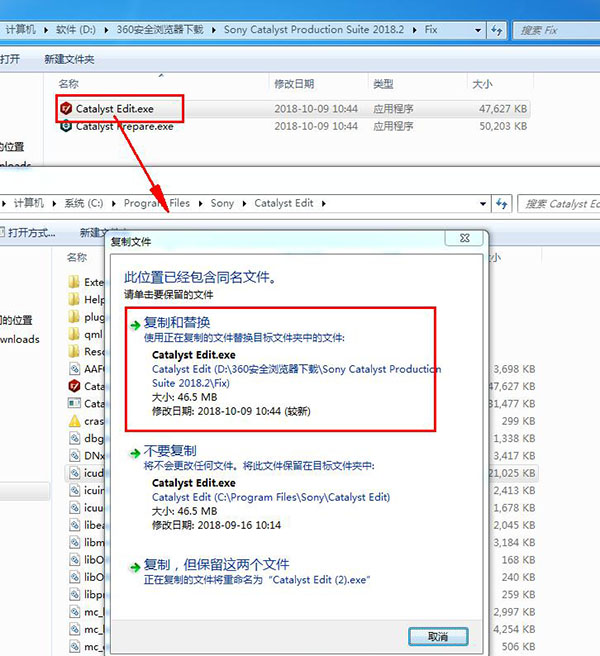
Task: Click Program Files breadcrumb segment
Action: pos(157,203)
